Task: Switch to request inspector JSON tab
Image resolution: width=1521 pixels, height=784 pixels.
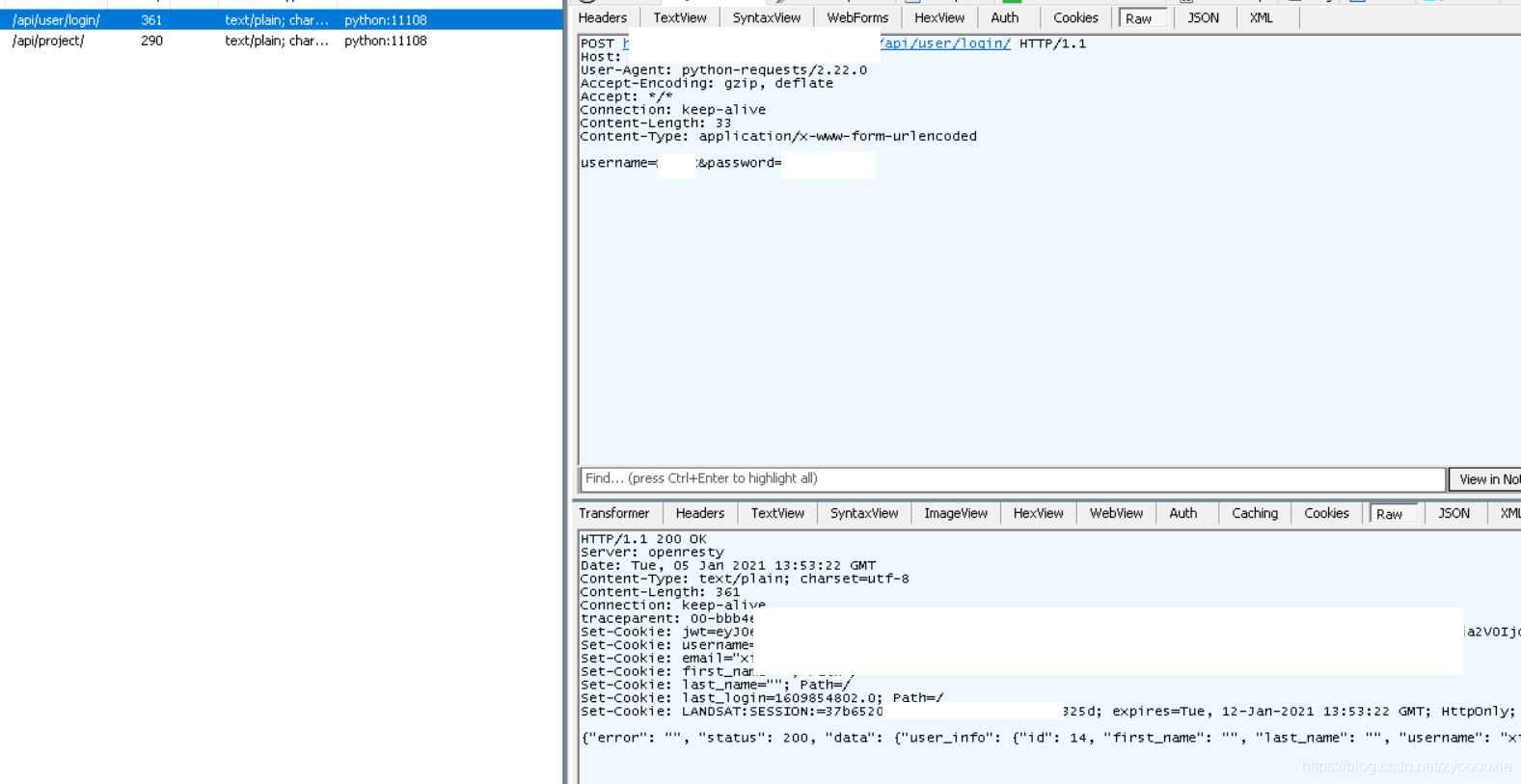Action: 1203,17
